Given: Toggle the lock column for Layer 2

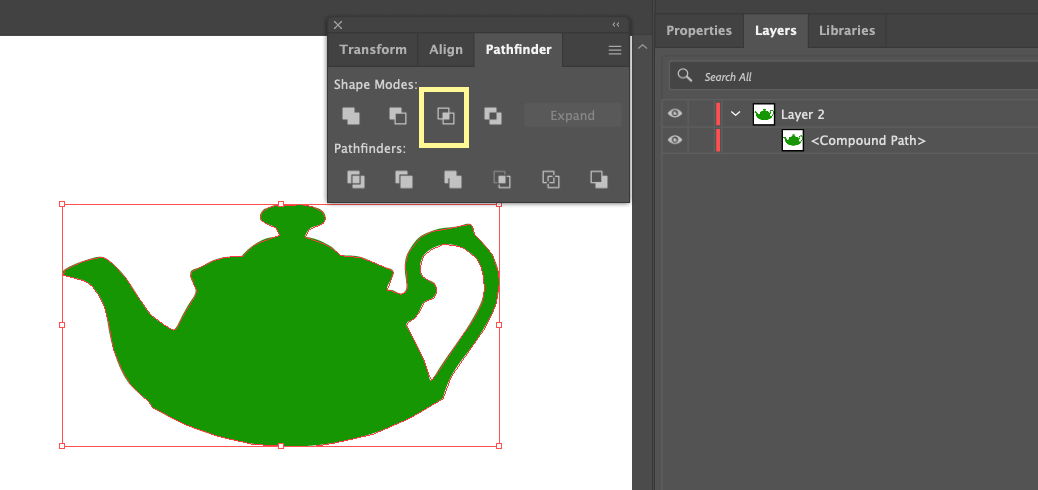Looking at the screenshot, I should [x=700, y=114].
